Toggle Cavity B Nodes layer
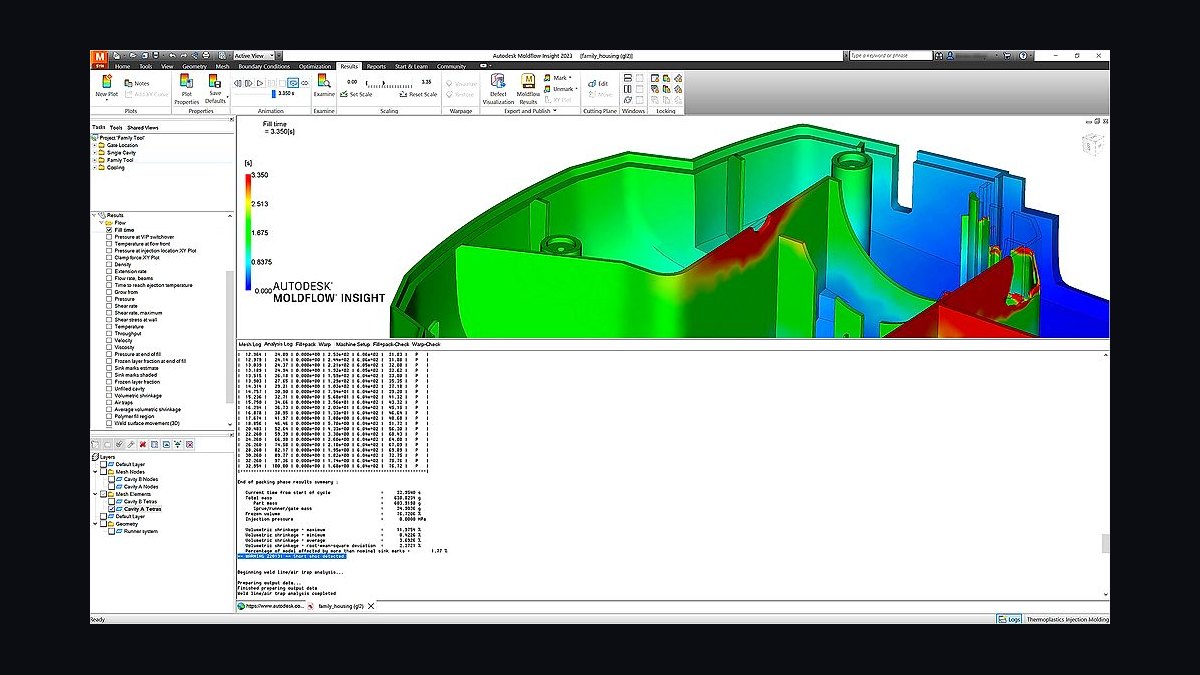This screenshot has height=675, width=1200. coord(111,479)
